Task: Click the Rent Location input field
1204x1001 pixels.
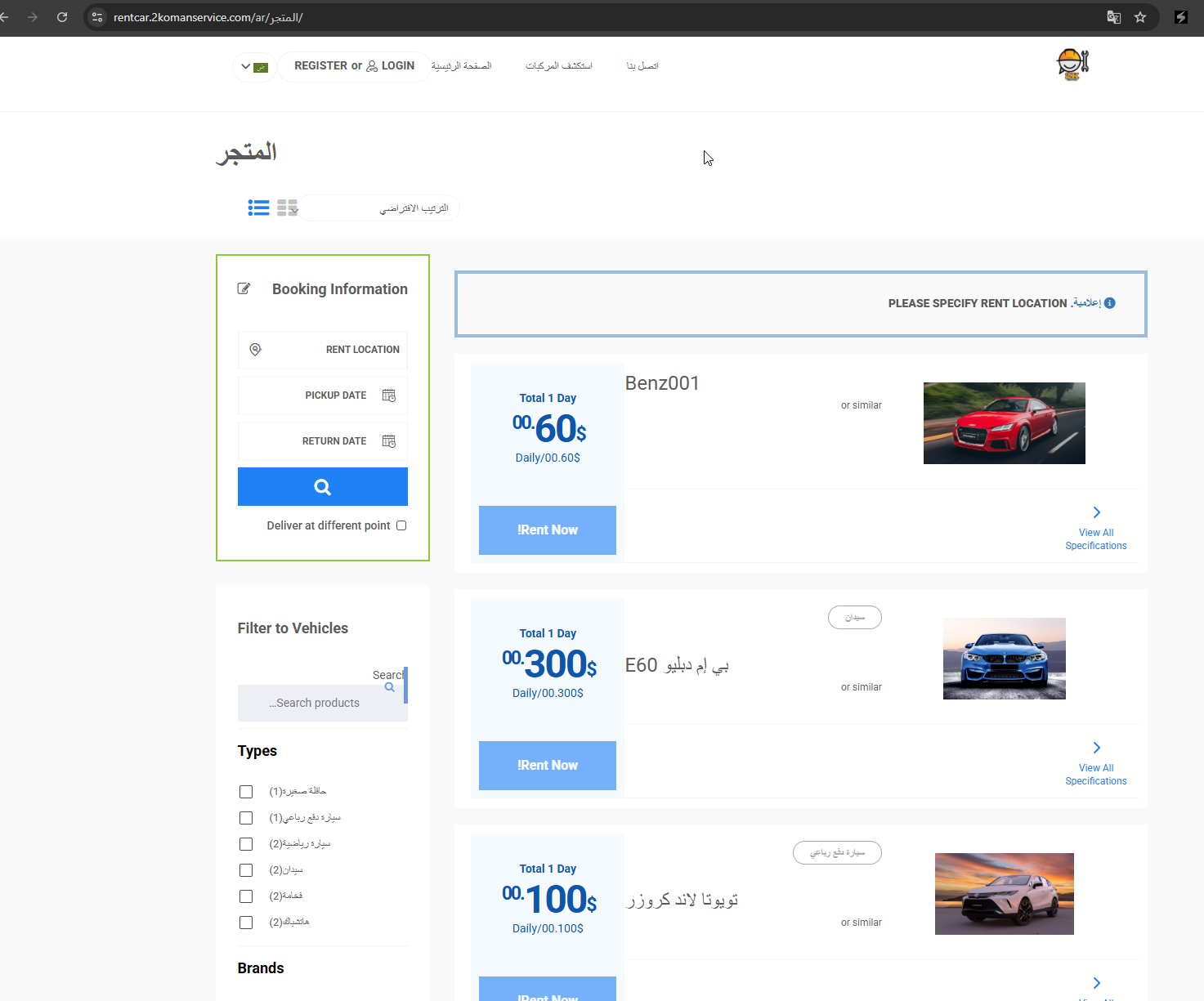Action: click(323, 350)
